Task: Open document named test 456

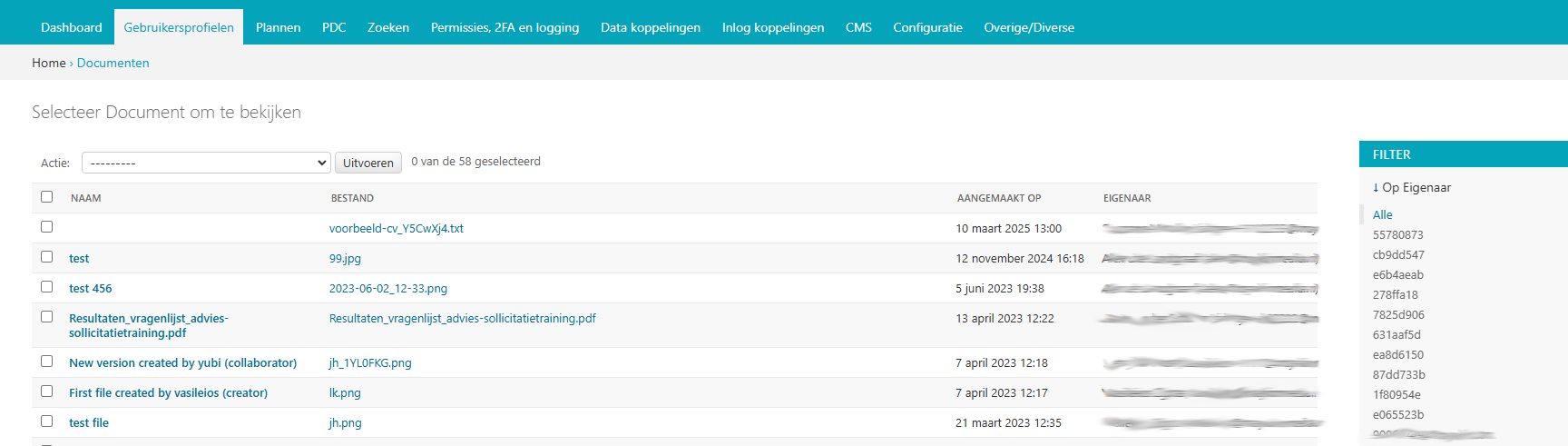Action: pos(91,289)
